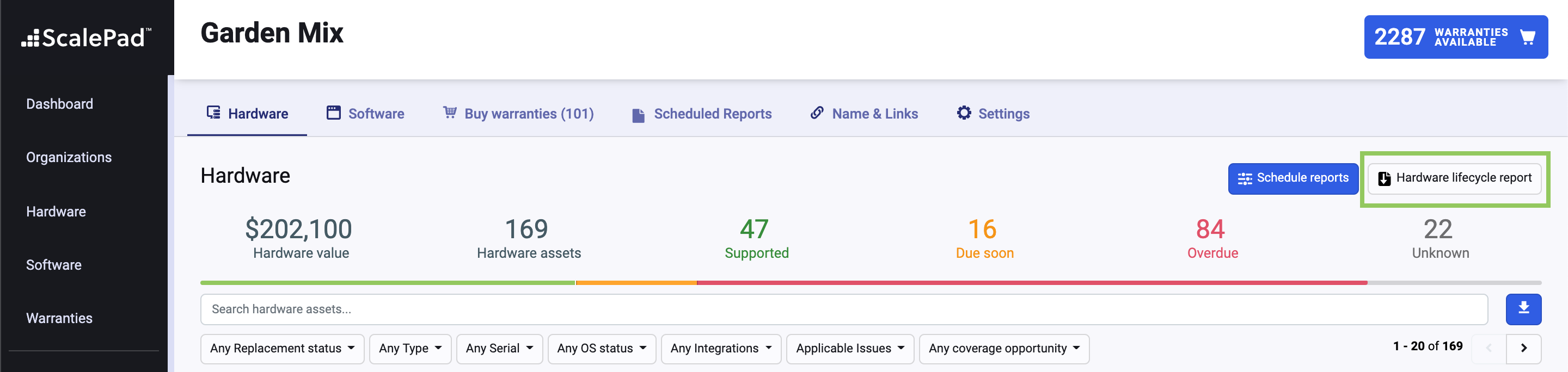Open the Any Integrations dropdown

pyautogui.click(x=721, y=348)
